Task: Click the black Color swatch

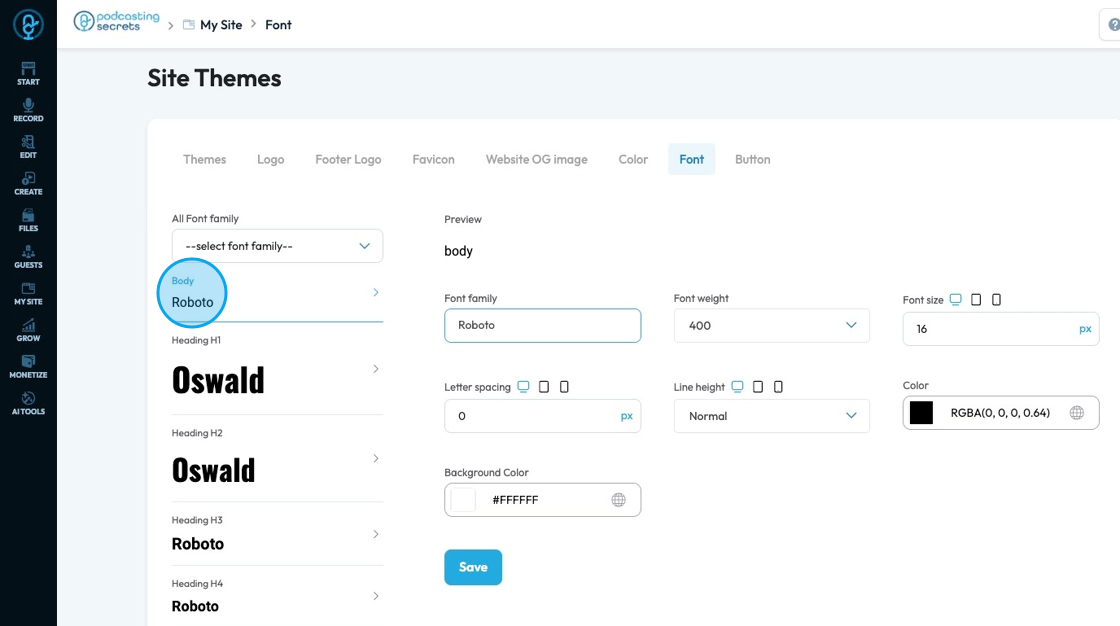Action: point(921,413)
